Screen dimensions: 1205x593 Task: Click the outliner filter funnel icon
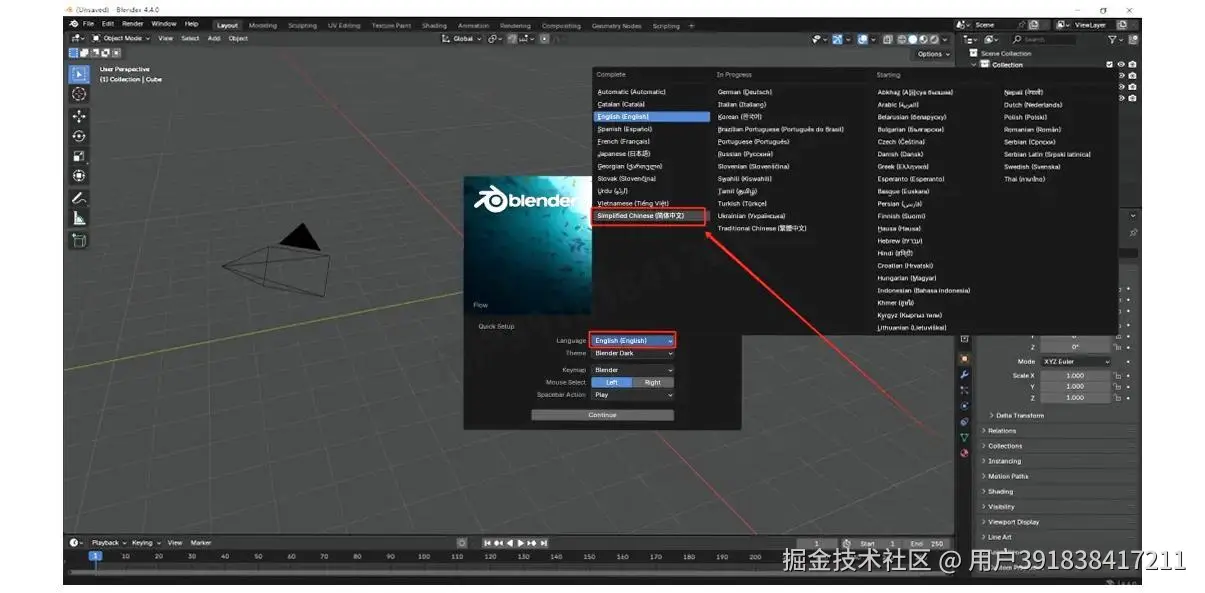click(x=1112, y=39)
